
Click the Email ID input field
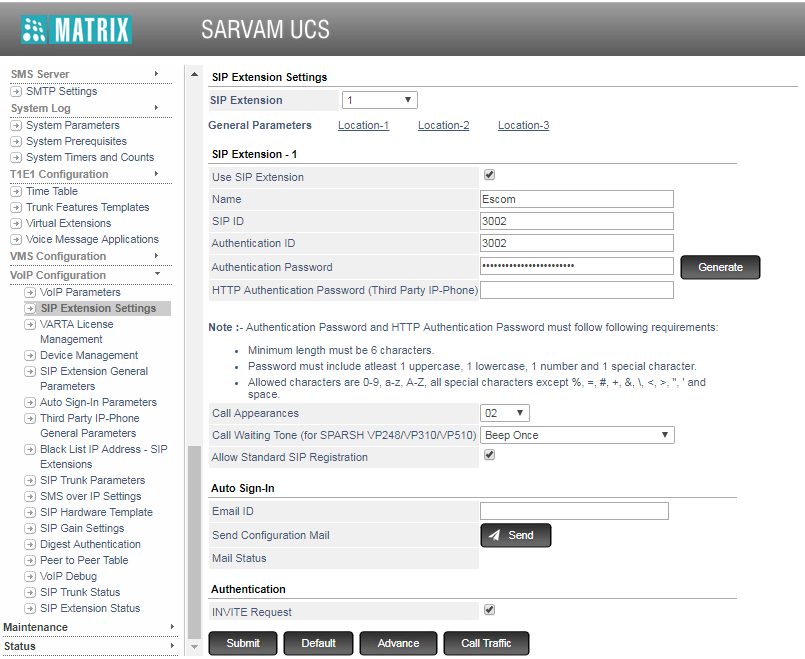click(x=574, y=511)
